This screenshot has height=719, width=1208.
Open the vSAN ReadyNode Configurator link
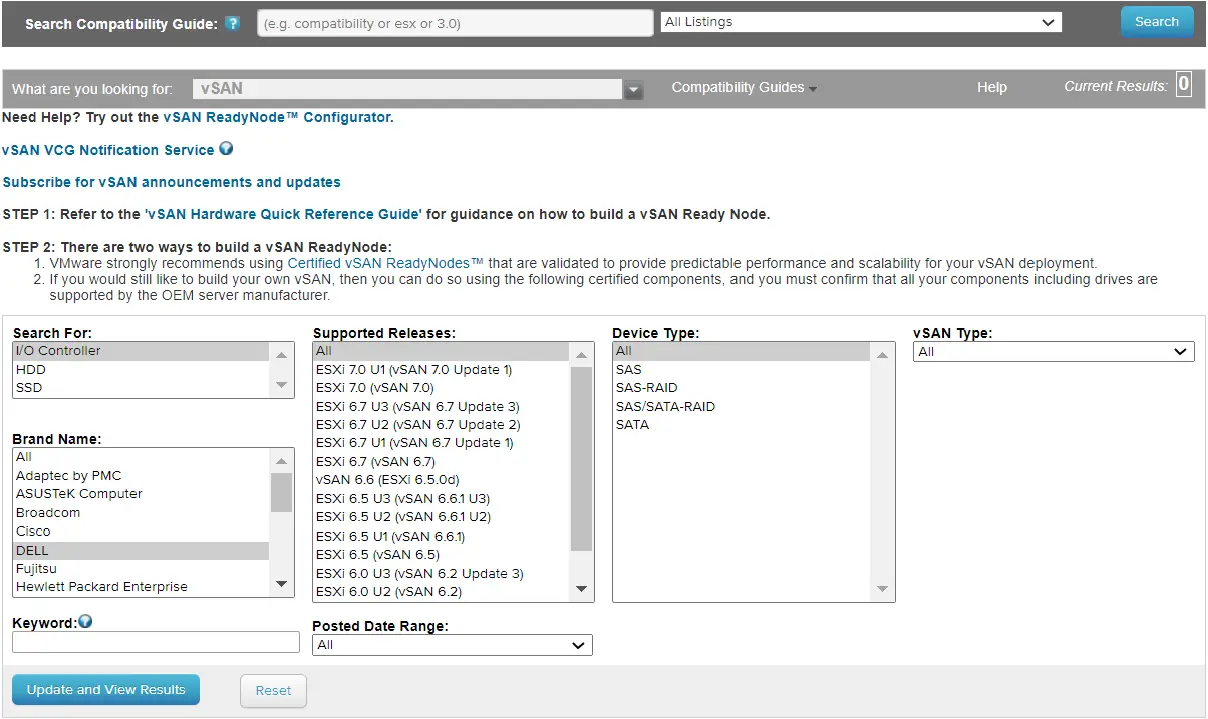pos(277,117)
